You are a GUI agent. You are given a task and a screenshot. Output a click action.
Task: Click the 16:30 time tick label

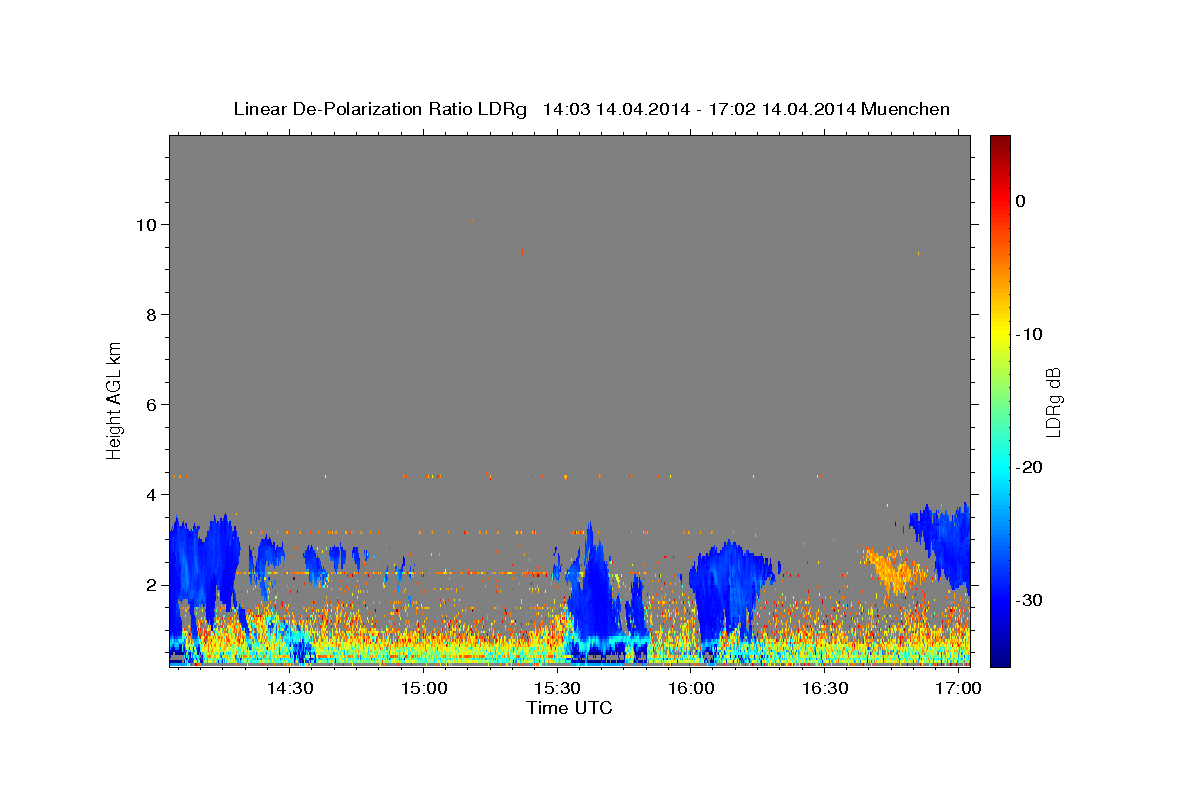pyautogui.click(x=825, y=689)
